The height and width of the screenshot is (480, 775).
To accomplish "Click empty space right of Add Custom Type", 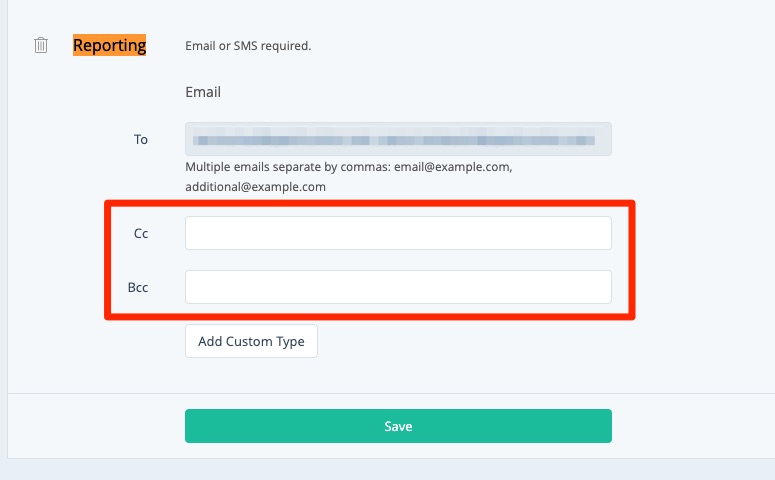I will pos(480,341).
